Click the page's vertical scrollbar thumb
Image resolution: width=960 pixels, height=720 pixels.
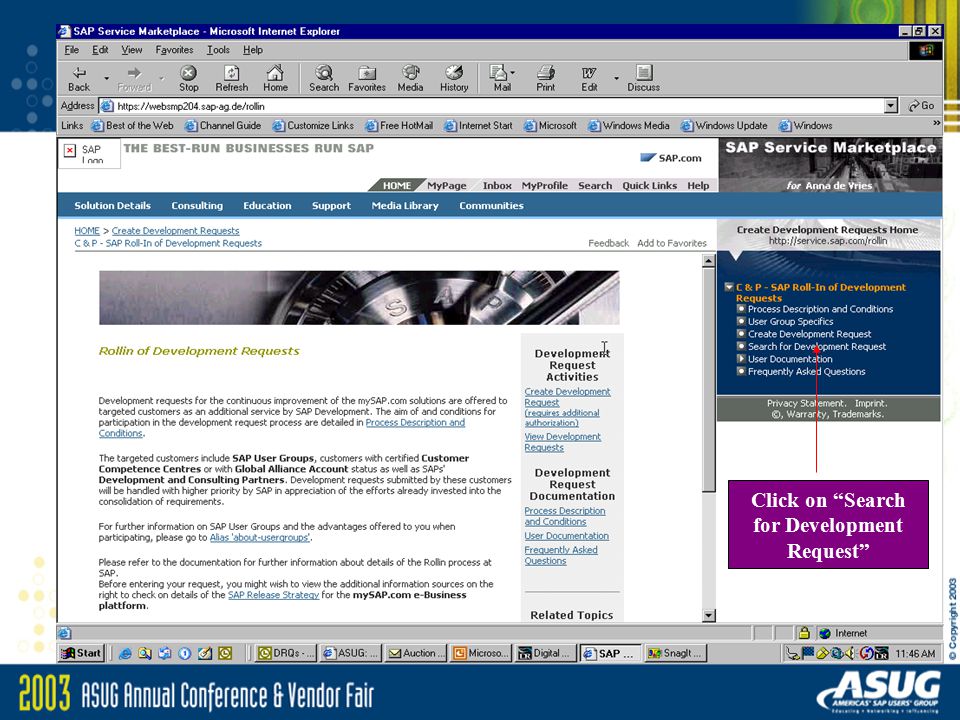click(x=708, y=380)
